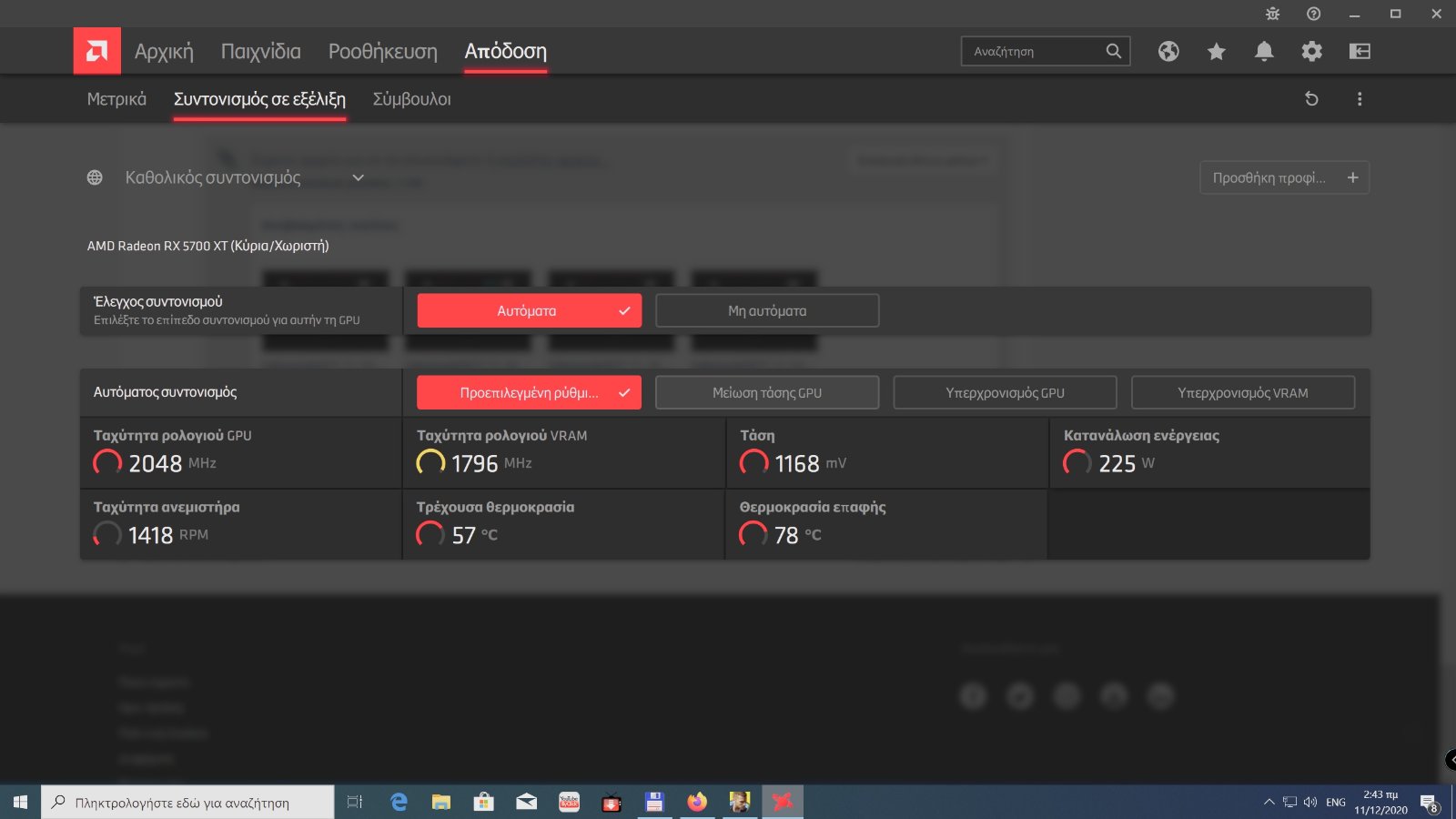Open the floppy disk save app in taskbar
The image size is (1456, 819).
click(x=654, y=802)
